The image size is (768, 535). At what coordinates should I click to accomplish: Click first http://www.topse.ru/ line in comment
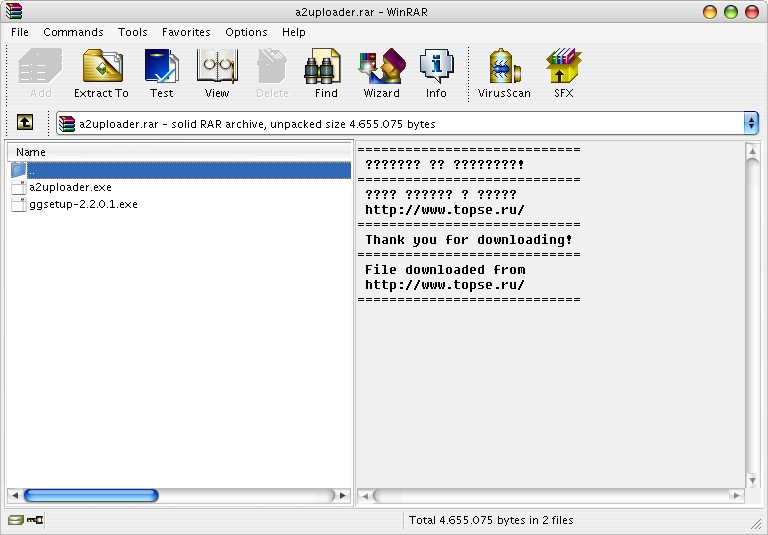pos(445,210)
